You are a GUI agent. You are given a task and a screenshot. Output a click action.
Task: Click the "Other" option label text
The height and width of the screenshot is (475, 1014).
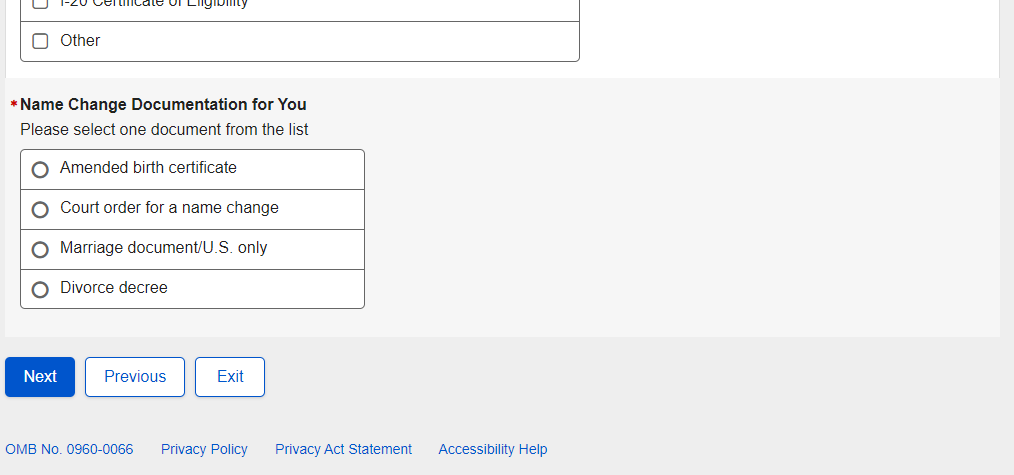(80, 41)
